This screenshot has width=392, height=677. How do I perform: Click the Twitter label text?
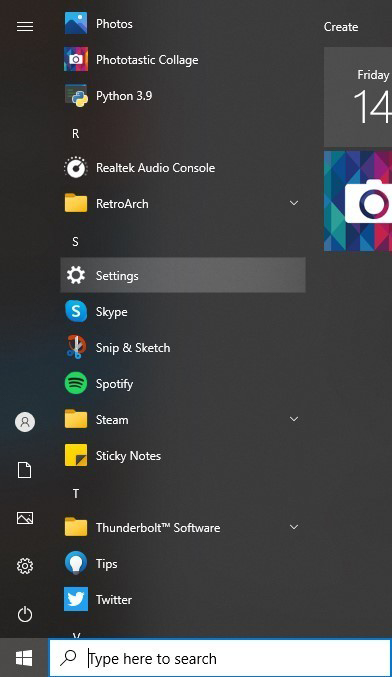click(114, 600)
